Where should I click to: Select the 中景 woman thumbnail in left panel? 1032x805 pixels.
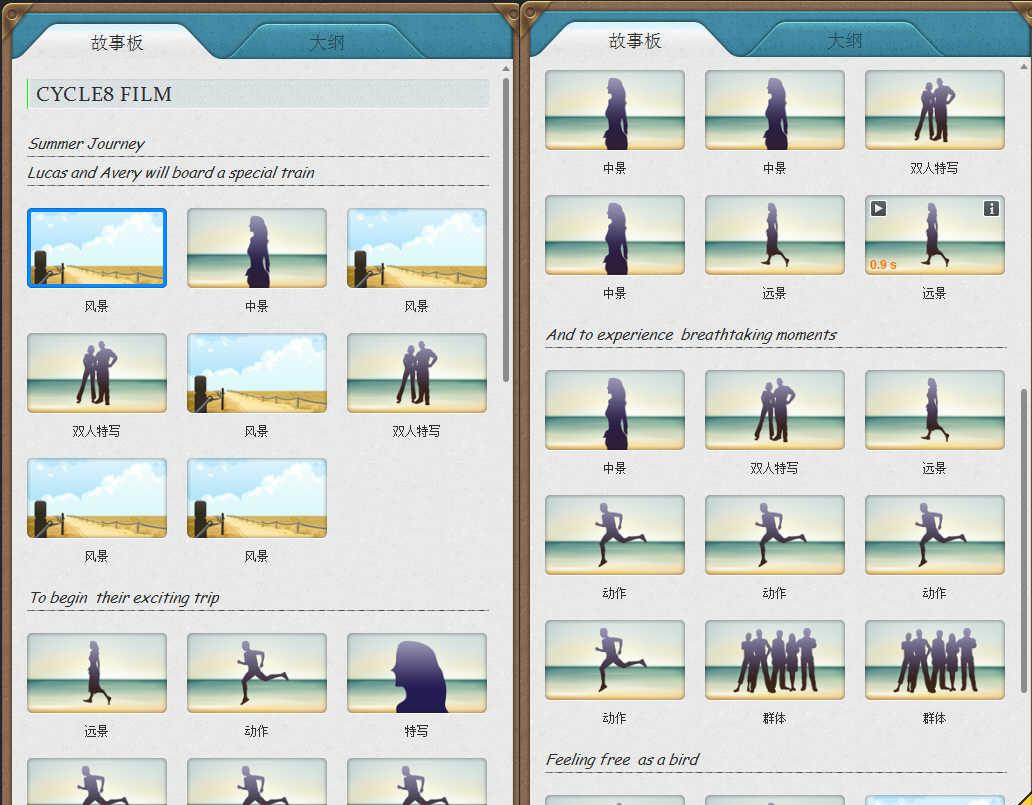(257, 248)
